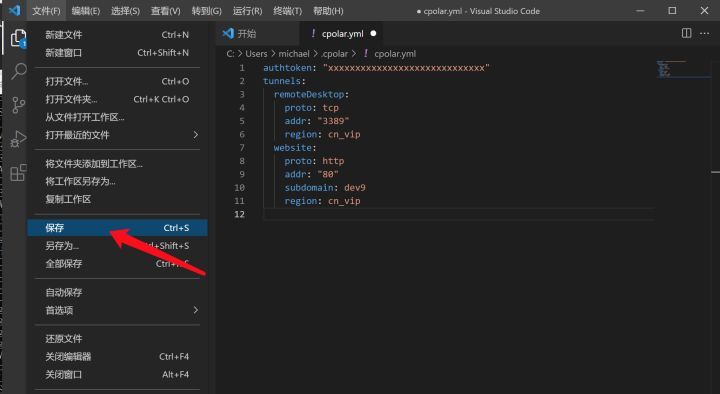
Task: Click remoteDesktop on line 3
Action: click(309, 95)
